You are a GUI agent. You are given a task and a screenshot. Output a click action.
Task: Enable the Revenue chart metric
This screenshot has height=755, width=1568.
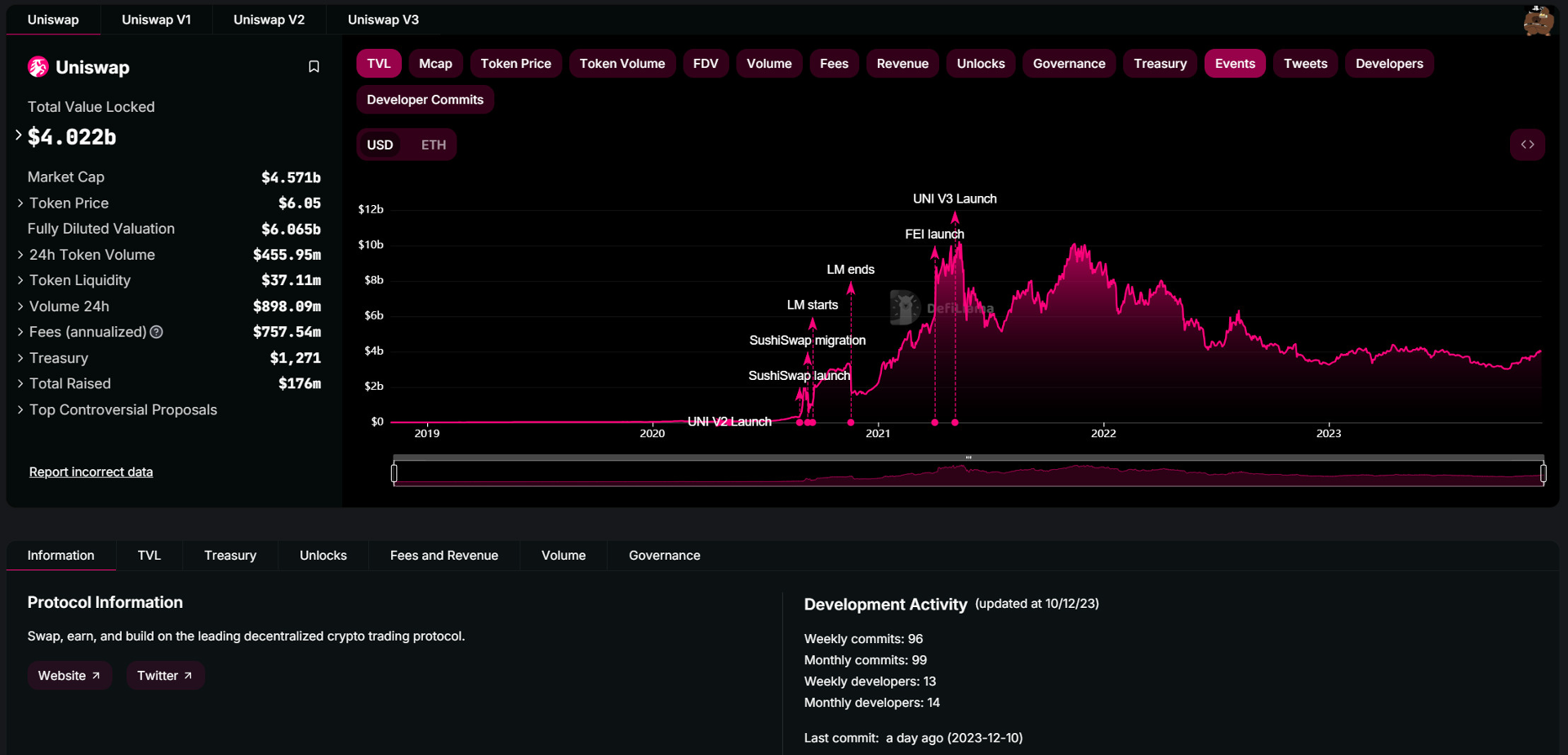tap(902, 64)
